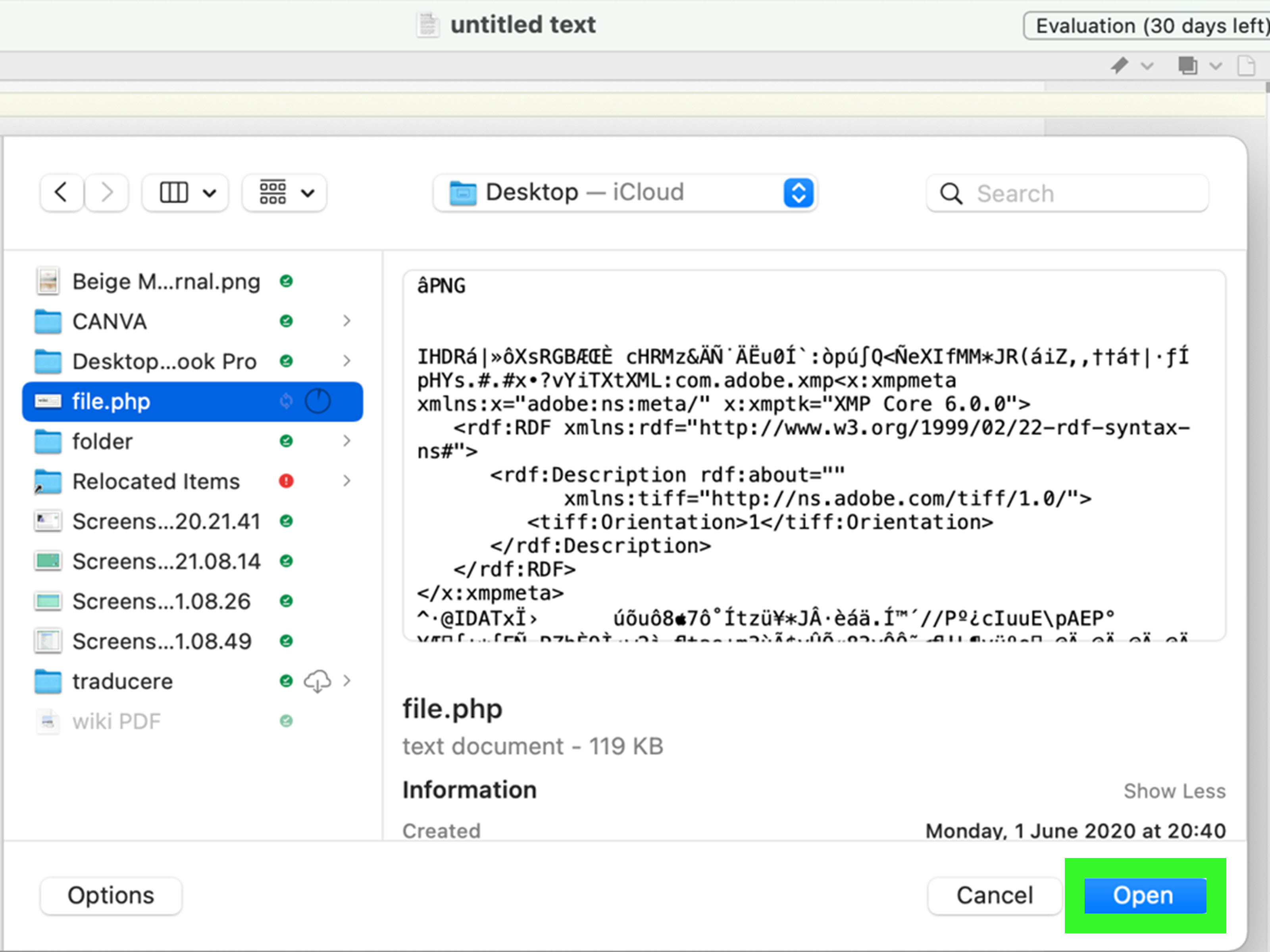Expand the CANVA folder chevron
Viewport: 1270px width, 952px height.
pyautogui.click(x=347, y=321)
